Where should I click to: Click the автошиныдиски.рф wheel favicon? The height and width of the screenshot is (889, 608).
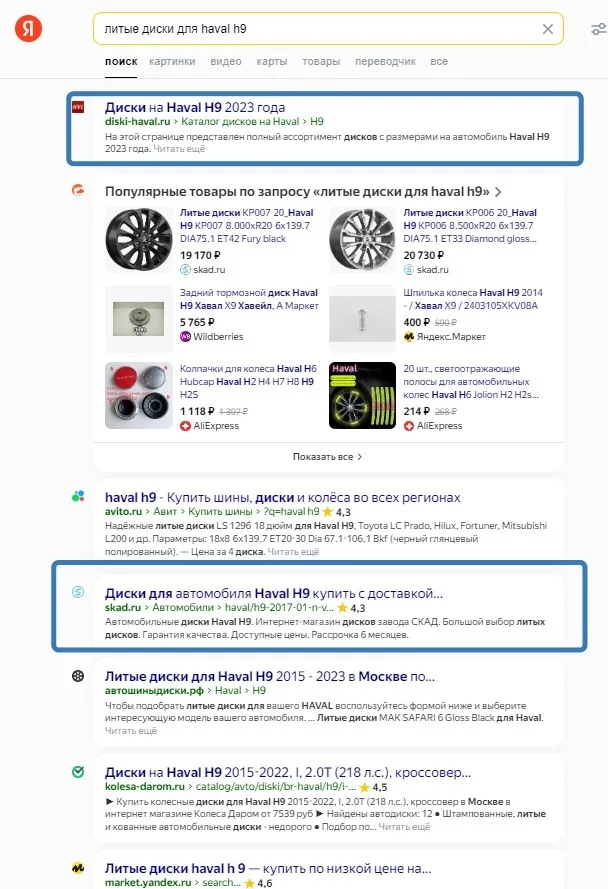click(78, 677)
